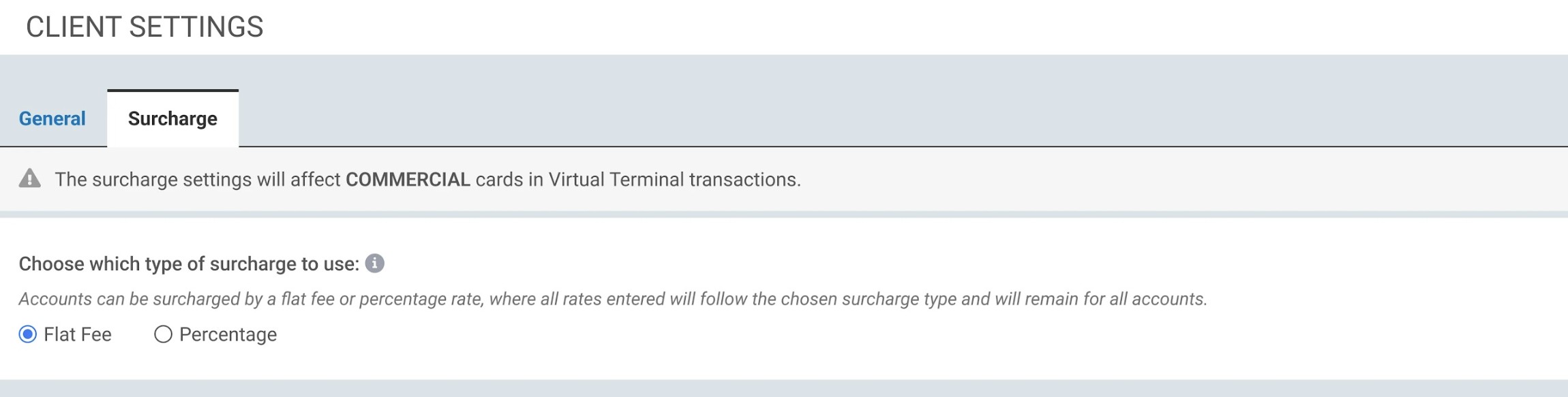The image size is (1568, 397).
Task: Click the bold COMMERCIAL word in the notice
Action: (408, 180)
